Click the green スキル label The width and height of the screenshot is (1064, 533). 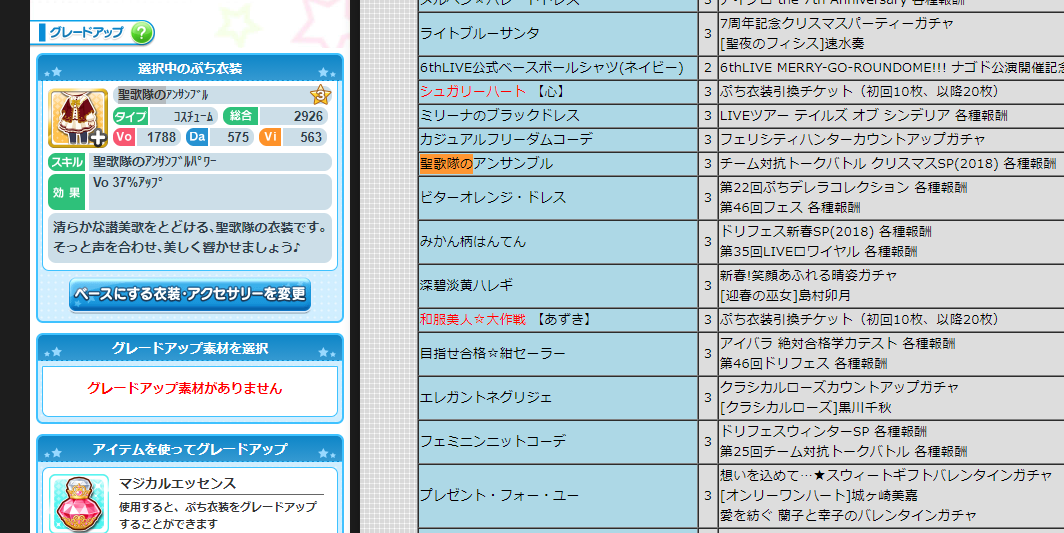[x=67, y=162]
